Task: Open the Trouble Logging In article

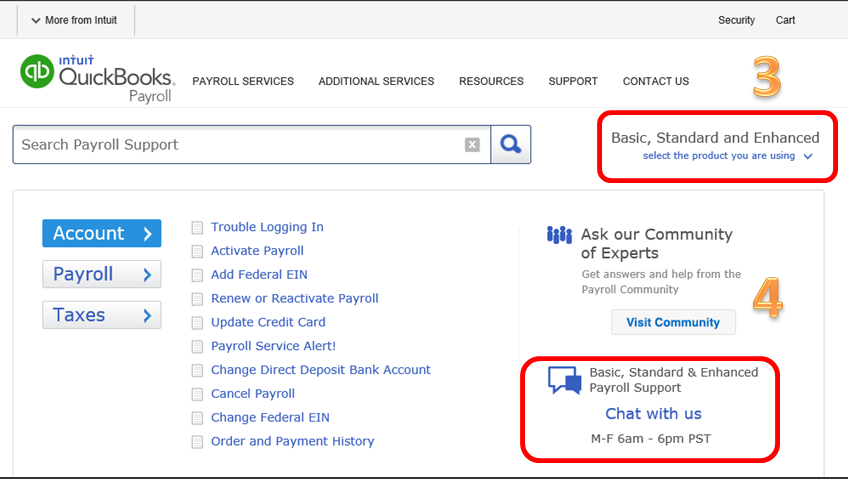Action: (267, 227)
